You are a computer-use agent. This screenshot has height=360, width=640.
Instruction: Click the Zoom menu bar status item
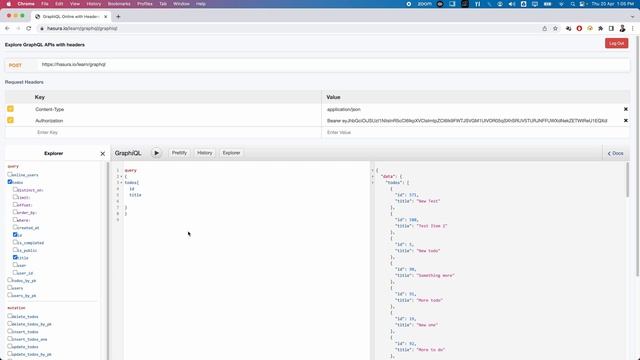click(424, 4)
